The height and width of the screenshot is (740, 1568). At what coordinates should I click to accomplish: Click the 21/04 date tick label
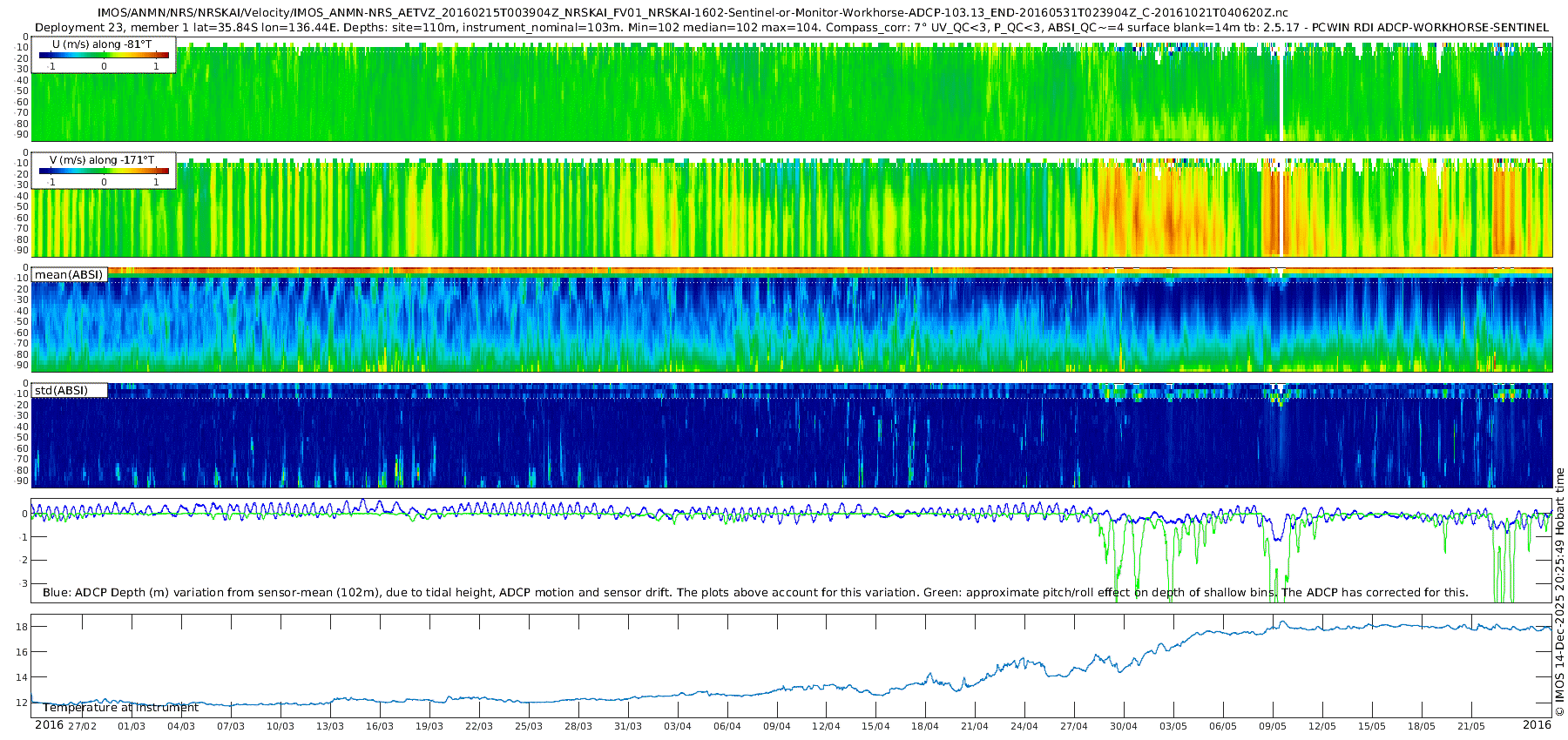coord(975,726)
